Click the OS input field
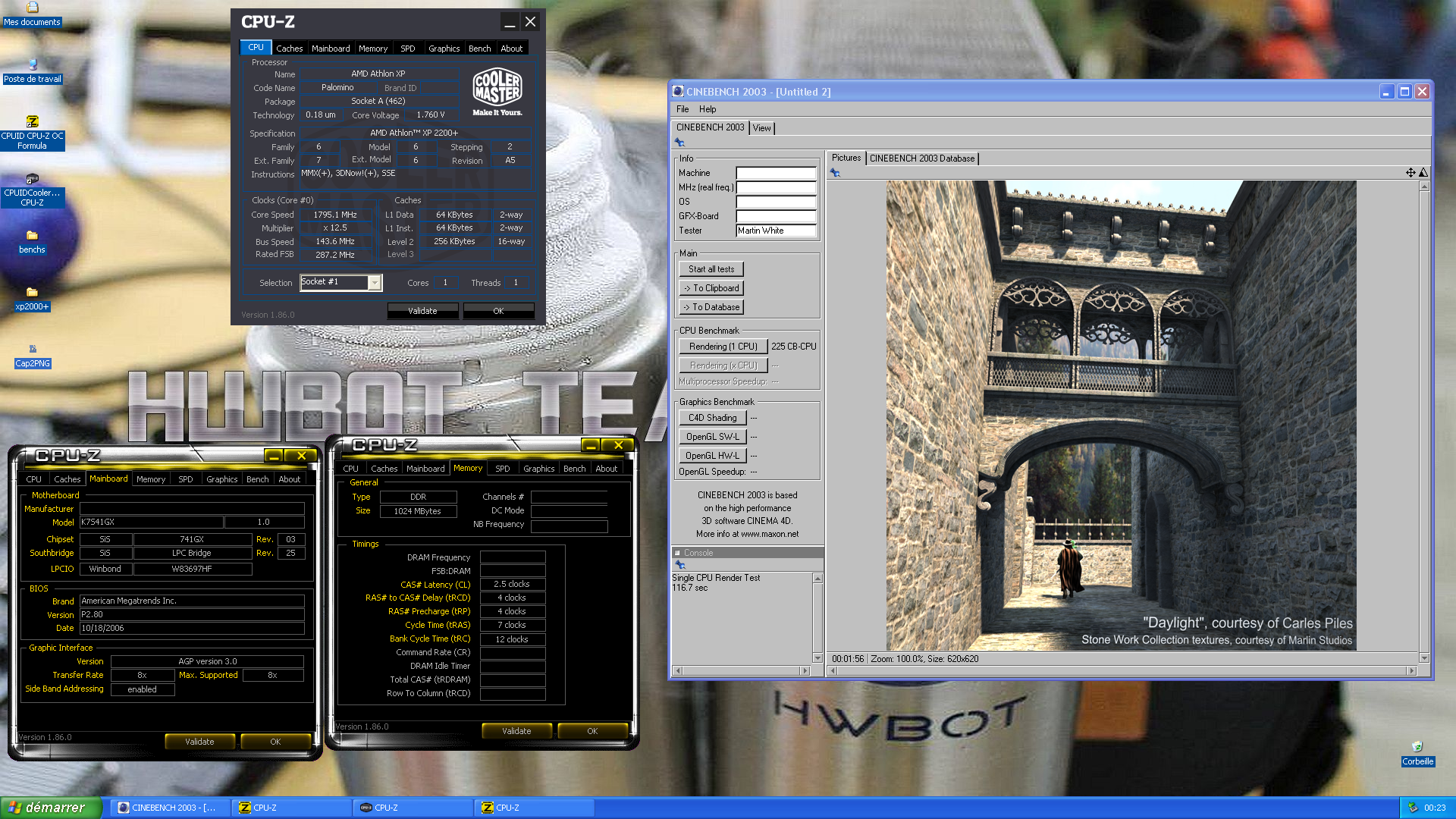Image resolution: width=1456 pixels, height=819 pixels. (x=777, y=202)
